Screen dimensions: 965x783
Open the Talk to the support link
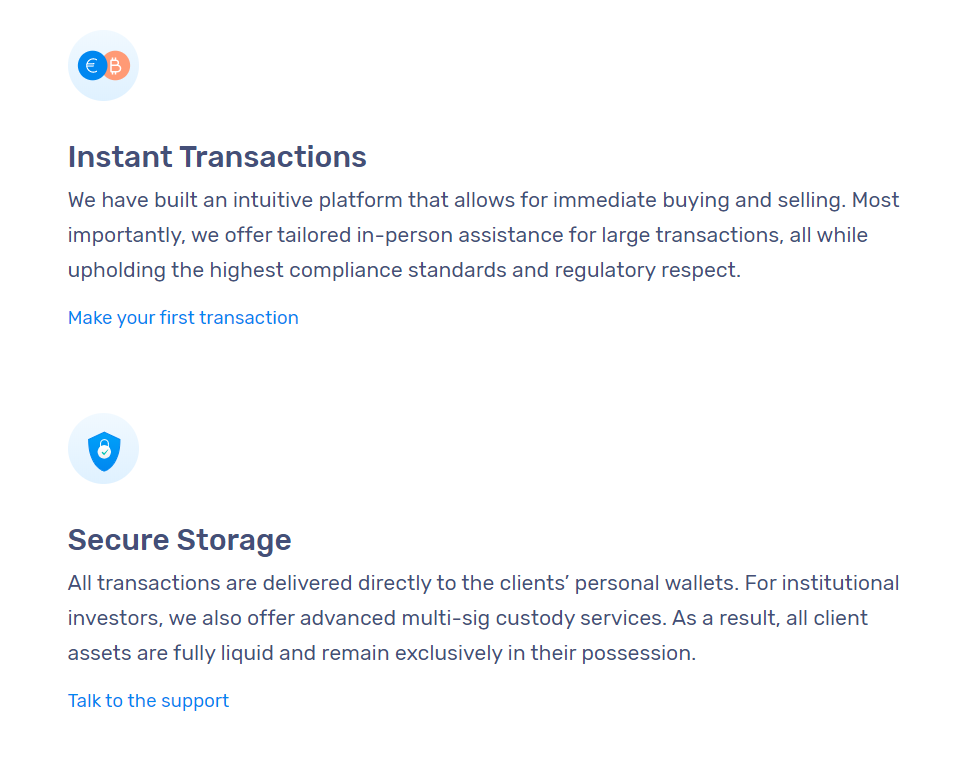click(148, 701)
